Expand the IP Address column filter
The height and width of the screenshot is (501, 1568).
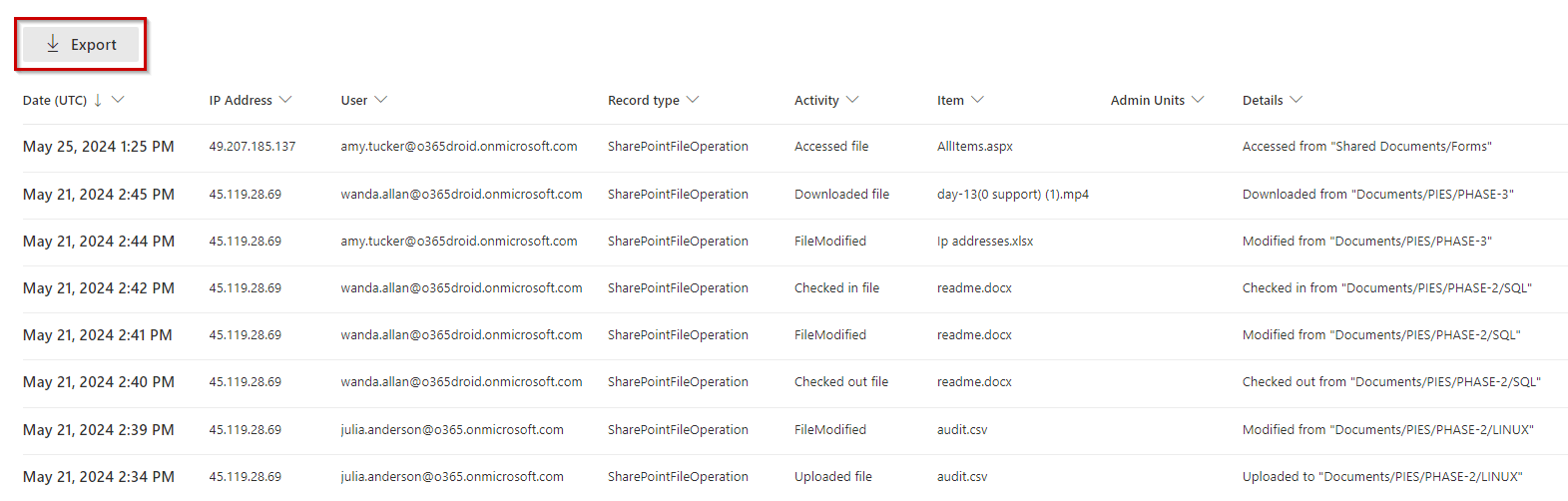[285, 100]
